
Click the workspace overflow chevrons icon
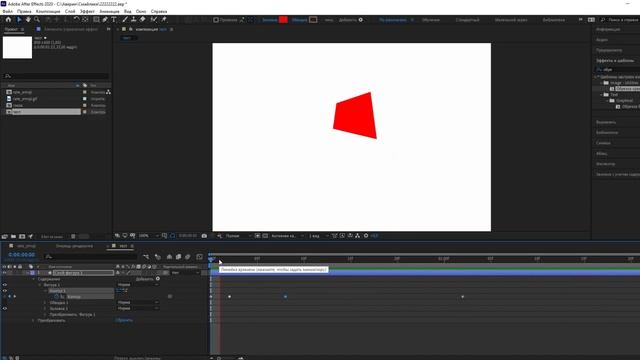(580, 20)
